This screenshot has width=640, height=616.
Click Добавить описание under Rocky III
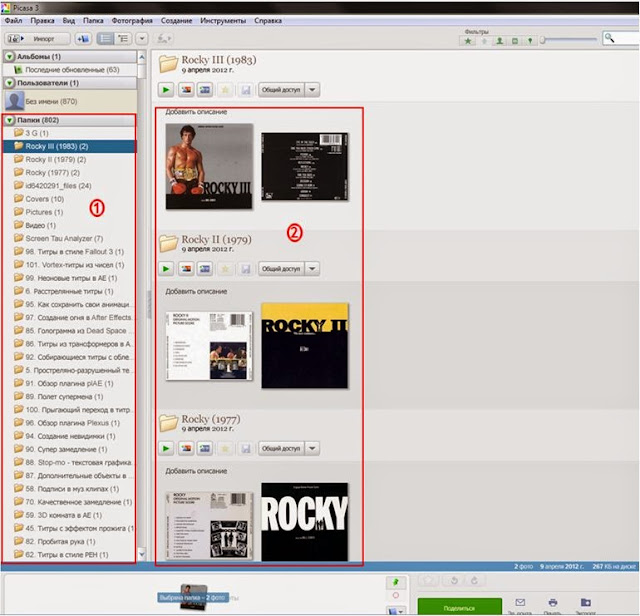(x=196, y=112)
